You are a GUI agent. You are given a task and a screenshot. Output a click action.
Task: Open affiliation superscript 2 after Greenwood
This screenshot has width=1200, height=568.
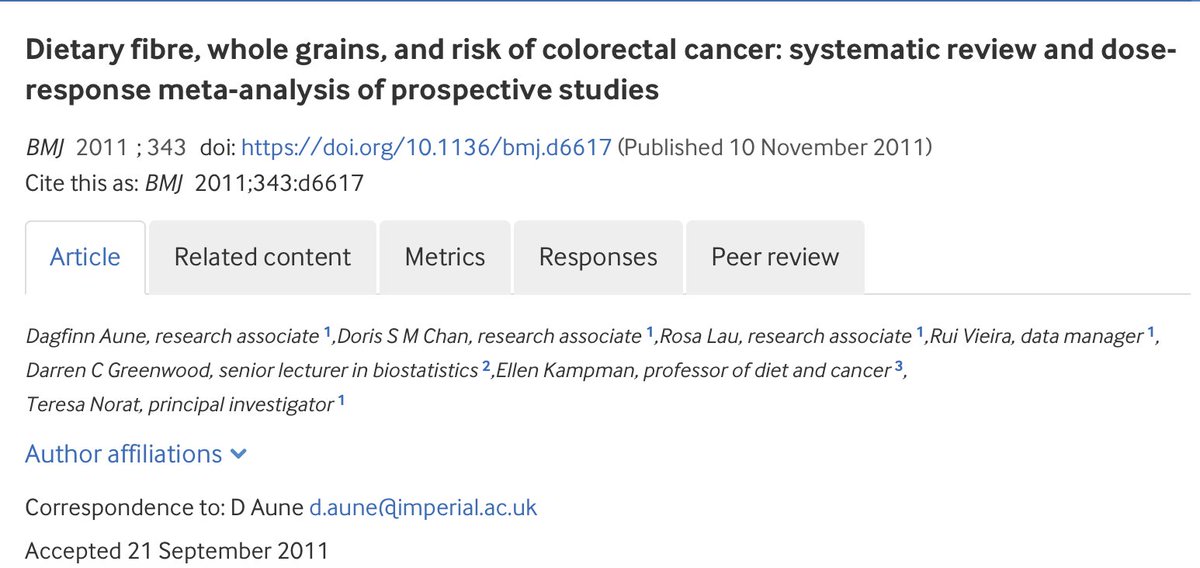(486, 367)
